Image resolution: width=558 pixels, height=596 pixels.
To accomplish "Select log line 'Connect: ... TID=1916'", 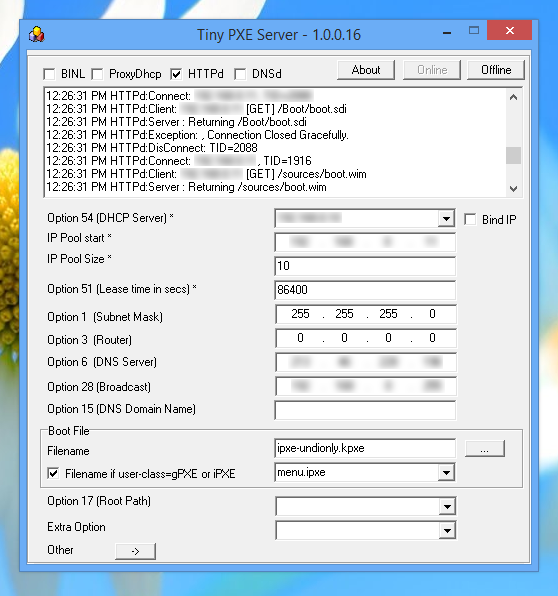I will (179, 161).
